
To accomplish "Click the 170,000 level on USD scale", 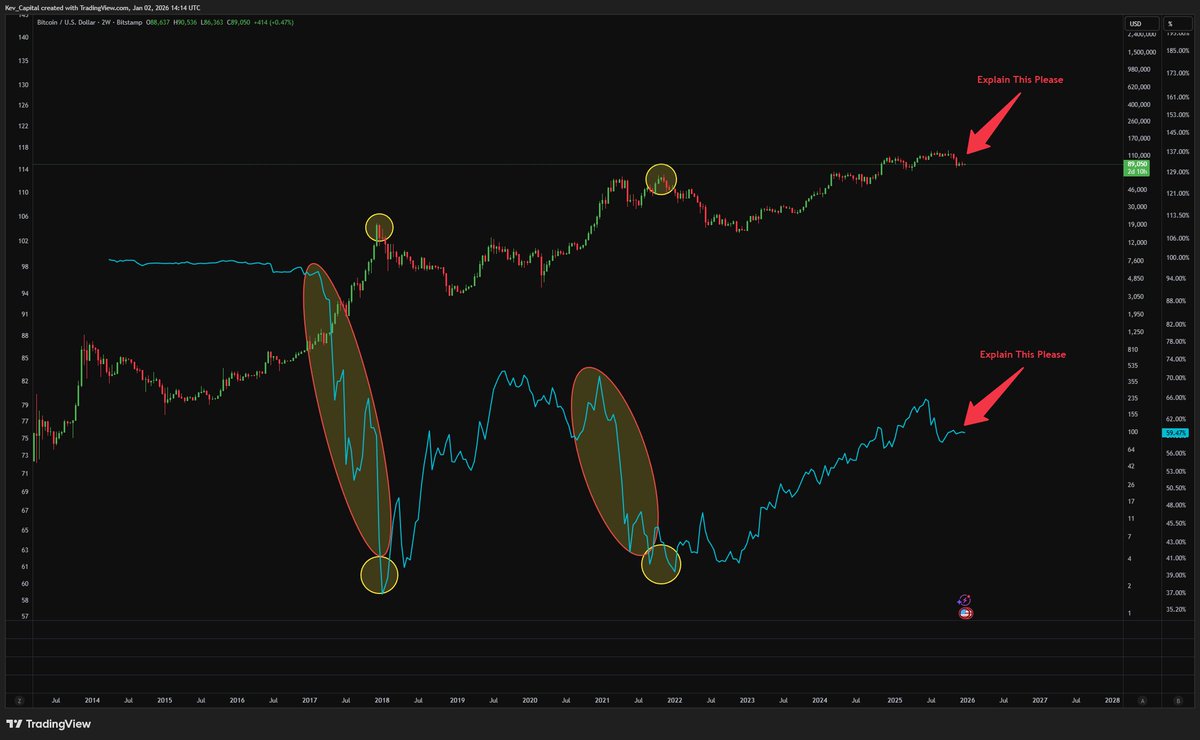I will [1140, 138].
